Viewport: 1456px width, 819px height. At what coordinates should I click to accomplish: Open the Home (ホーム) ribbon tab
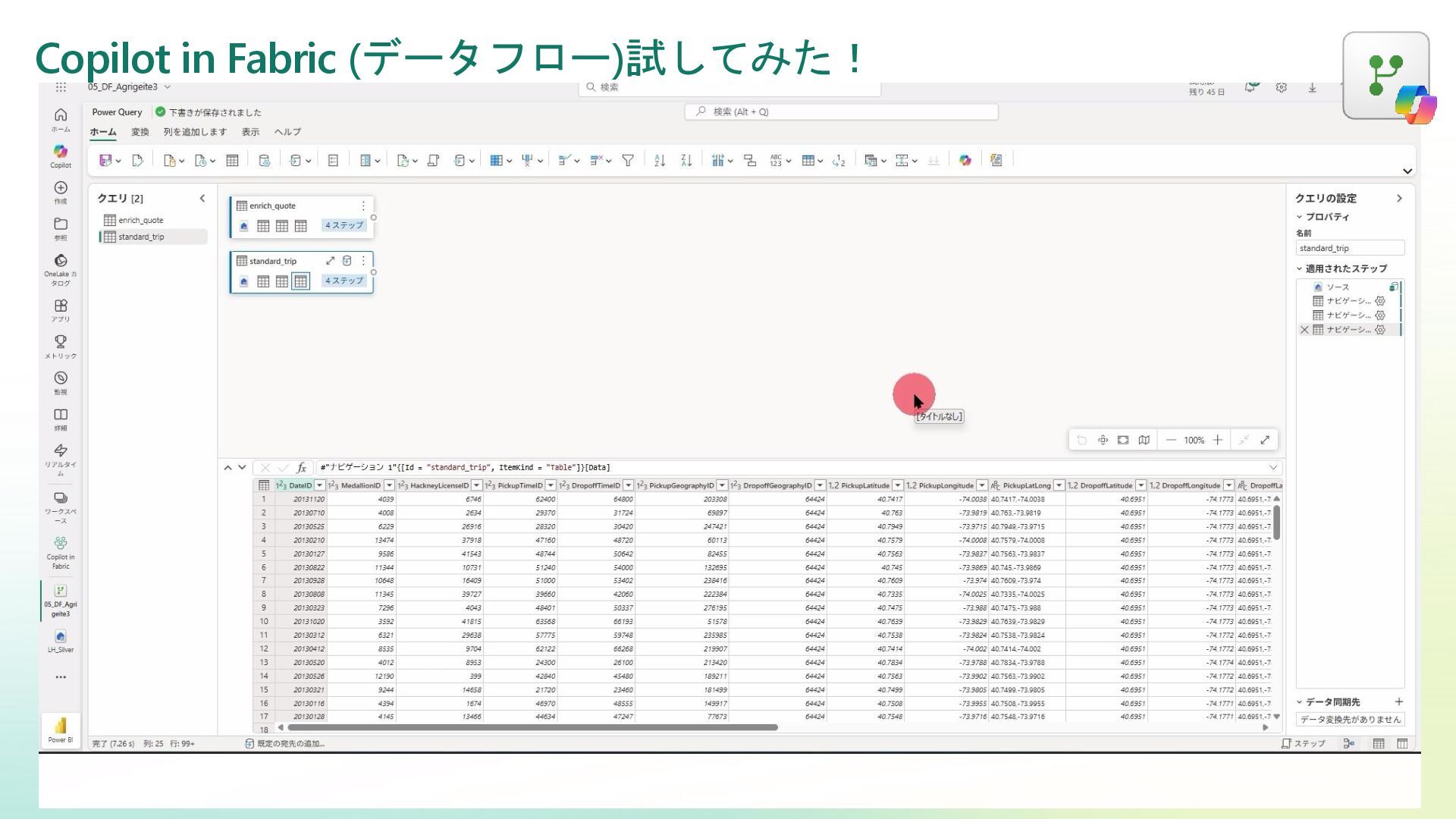coord(103,132)
